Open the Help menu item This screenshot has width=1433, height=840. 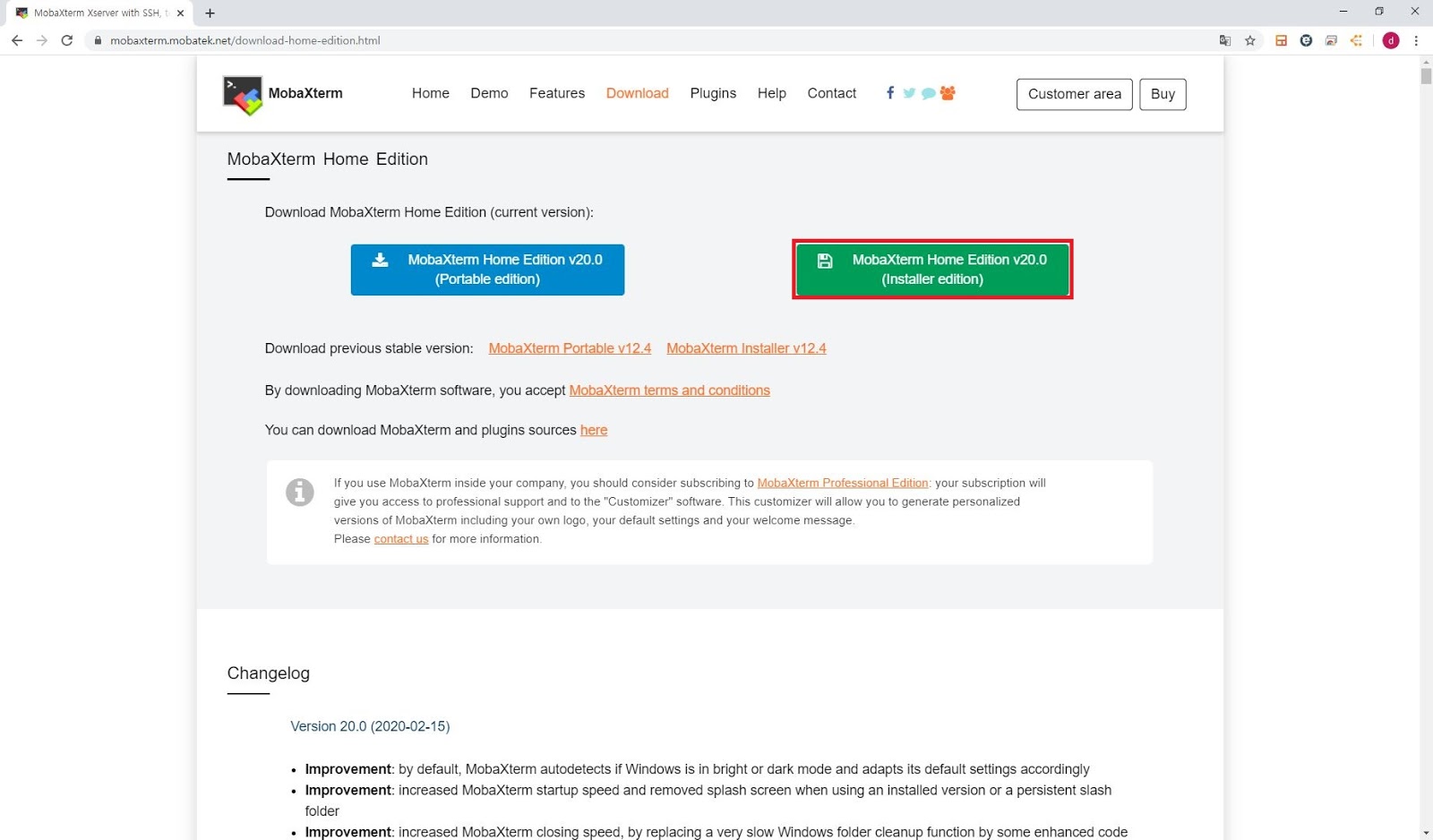click(772, 93)
